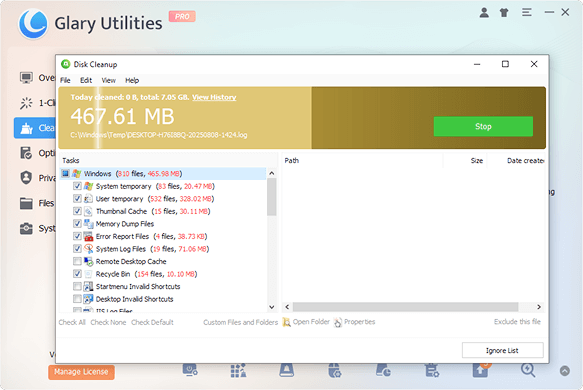Uncheck Thumbnail Cache checkbox

(77, 211)
